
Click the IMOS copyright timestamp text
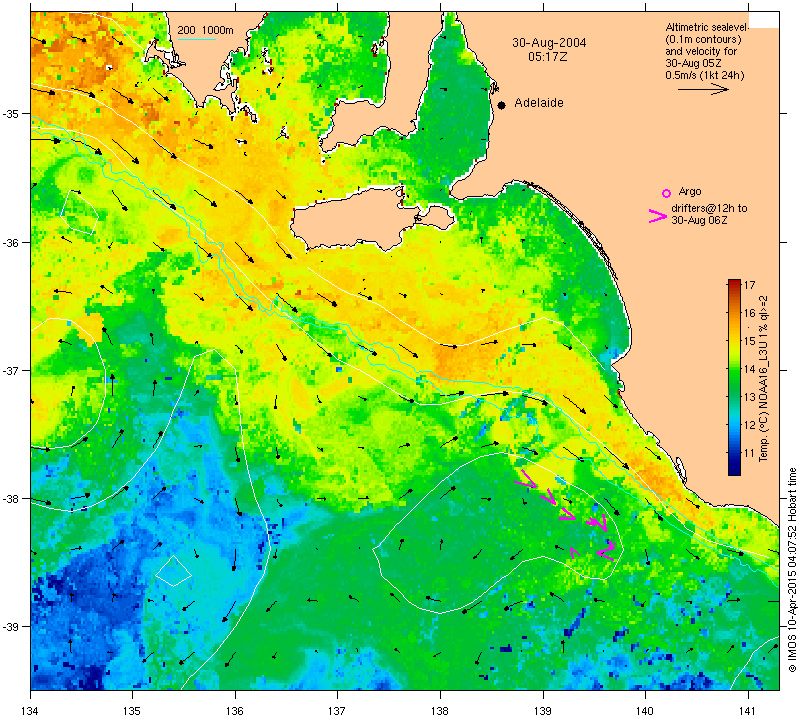click(x=792, y=570)
